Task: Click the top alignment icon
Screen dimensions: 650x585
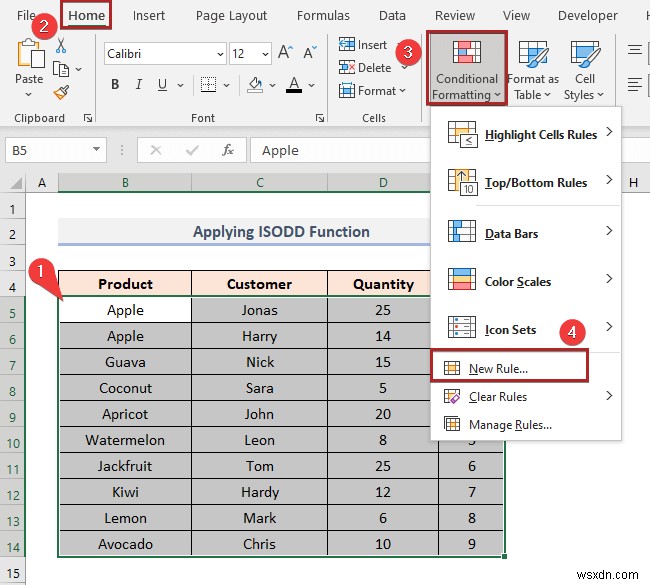Action: pos(634,51)
